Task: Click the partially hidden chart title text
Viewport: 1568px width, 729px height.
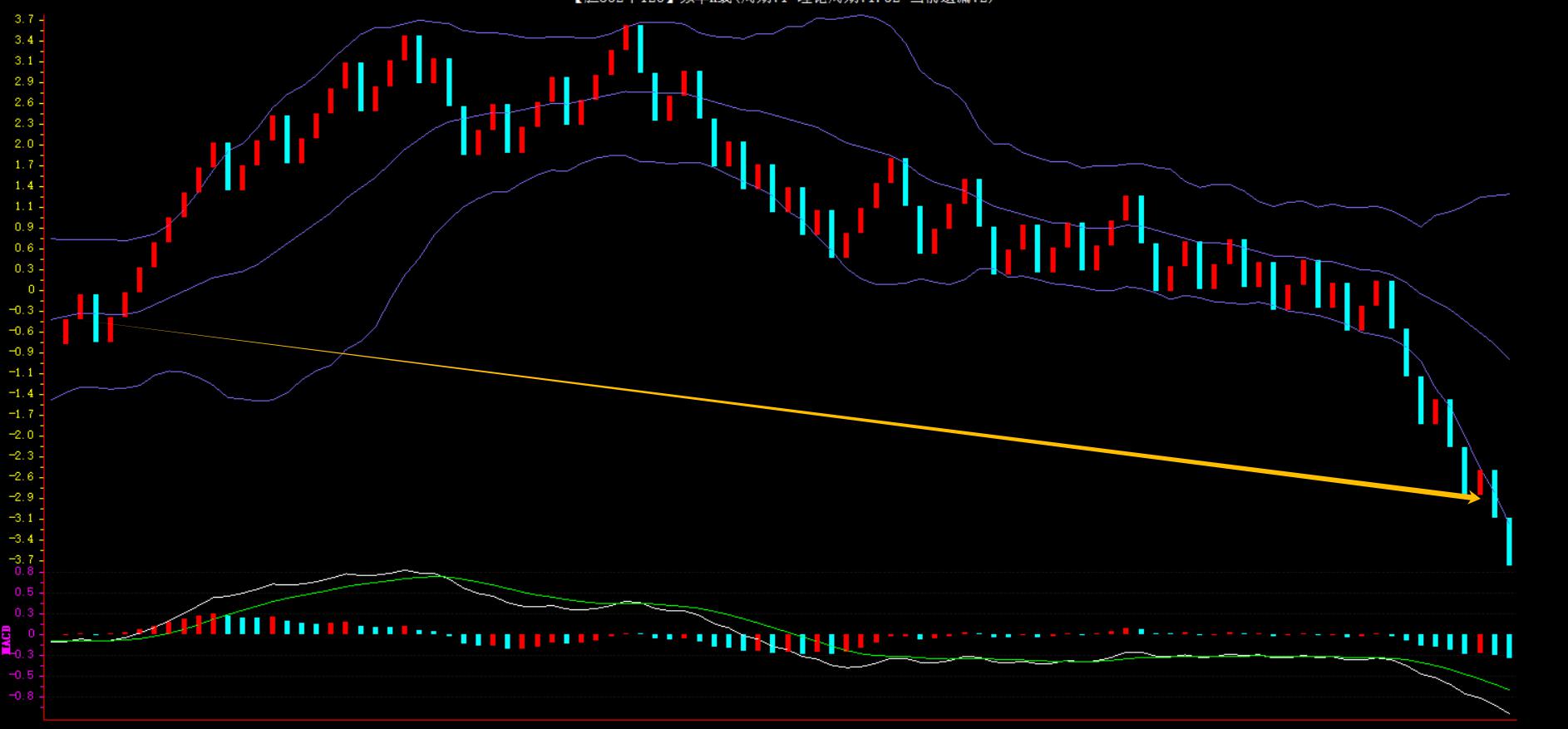Action: coord(783,2)
